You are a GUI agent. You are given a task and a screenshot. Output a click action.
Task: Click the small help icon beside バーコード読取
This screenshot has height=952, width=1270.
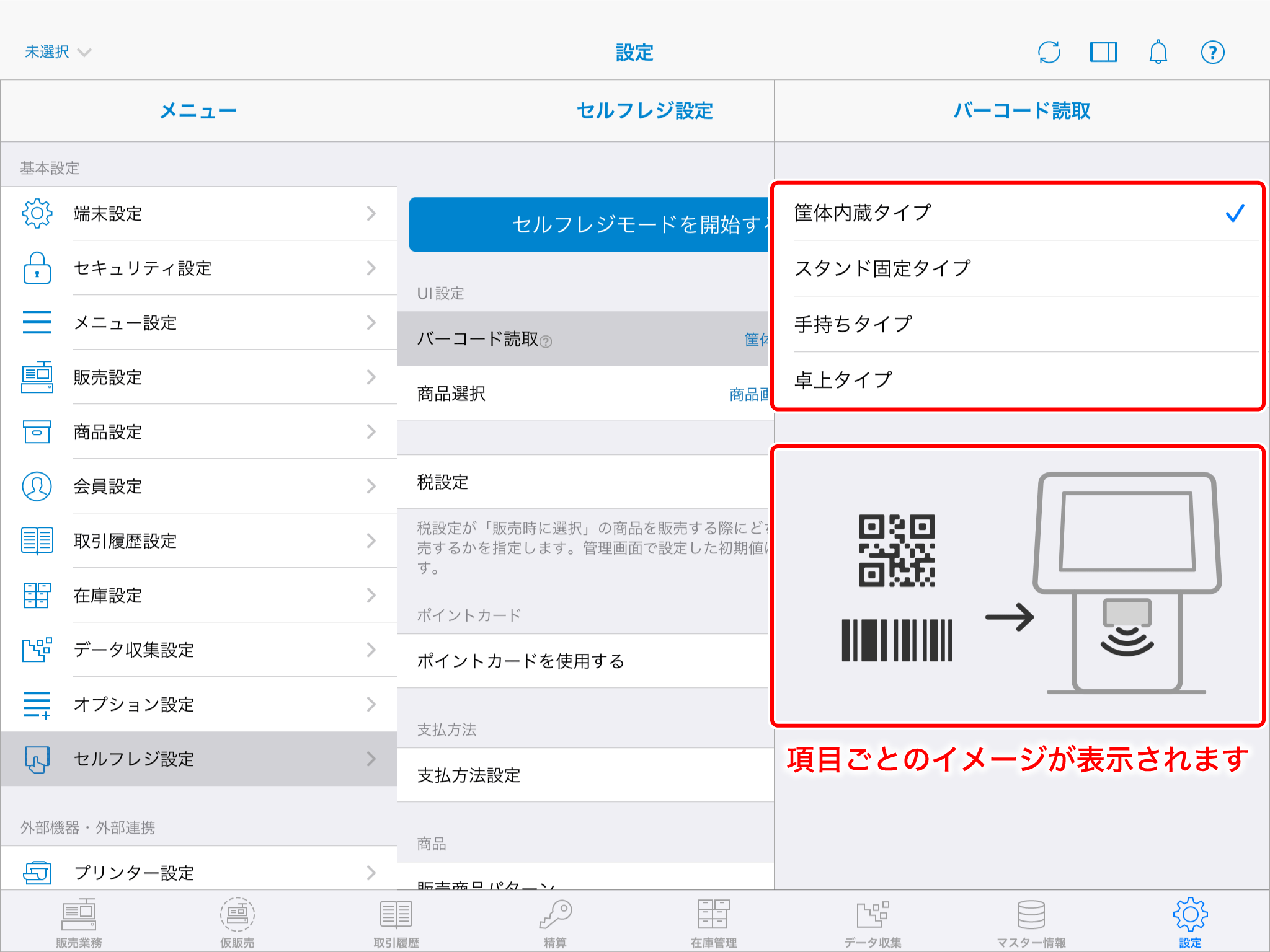(x=546, y=342)
